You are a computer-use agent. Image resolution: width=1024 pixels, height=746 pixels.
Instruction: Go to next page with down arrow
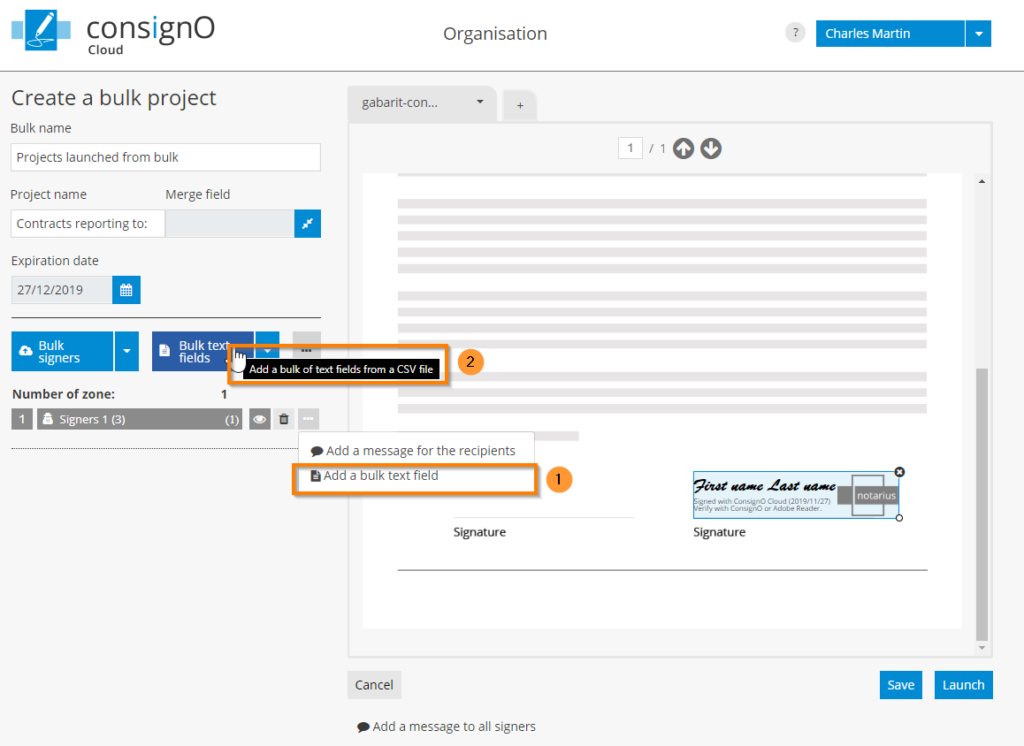[710, 149]
